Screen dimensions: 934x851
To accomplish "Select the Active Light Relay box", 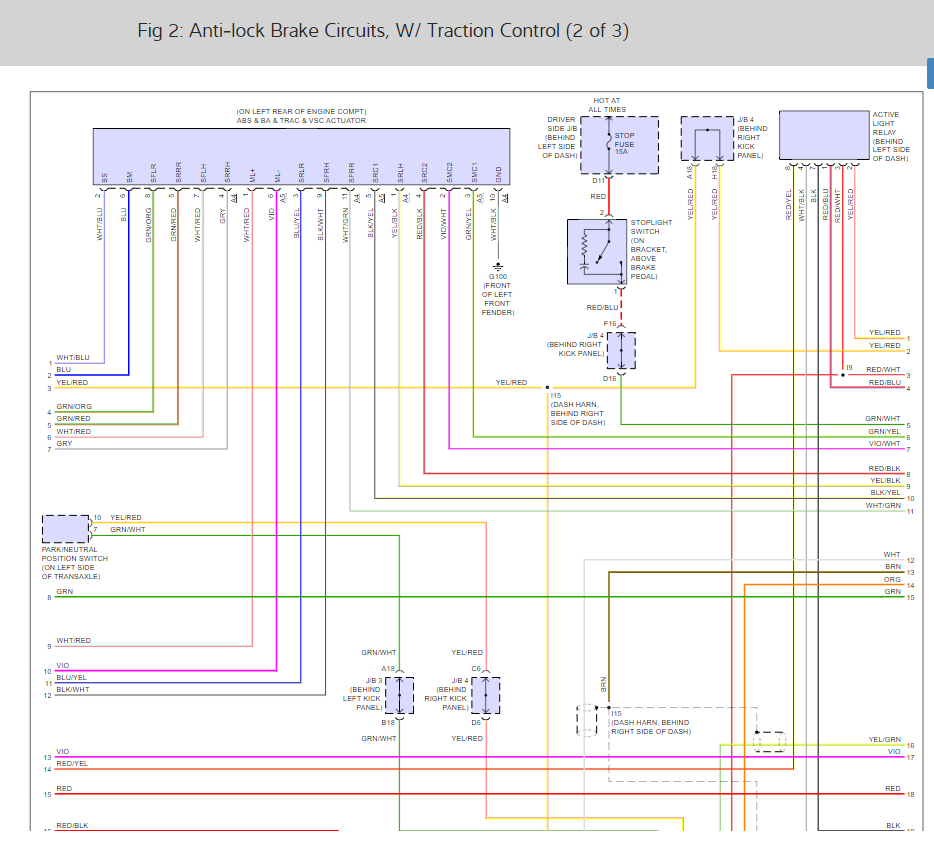I will pyautogui.click(x=824, y=135).
